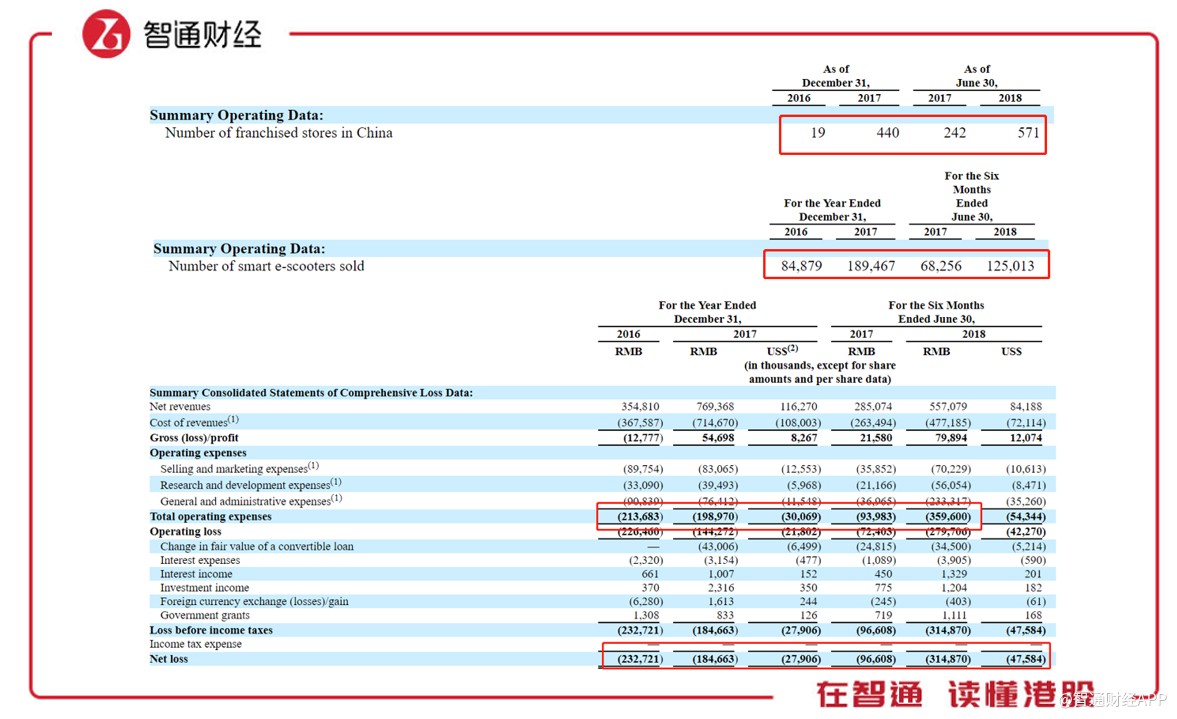Click the 智通财经 brand name text
The width and height of the screenshot is (1177, 719).
[203, 35]
